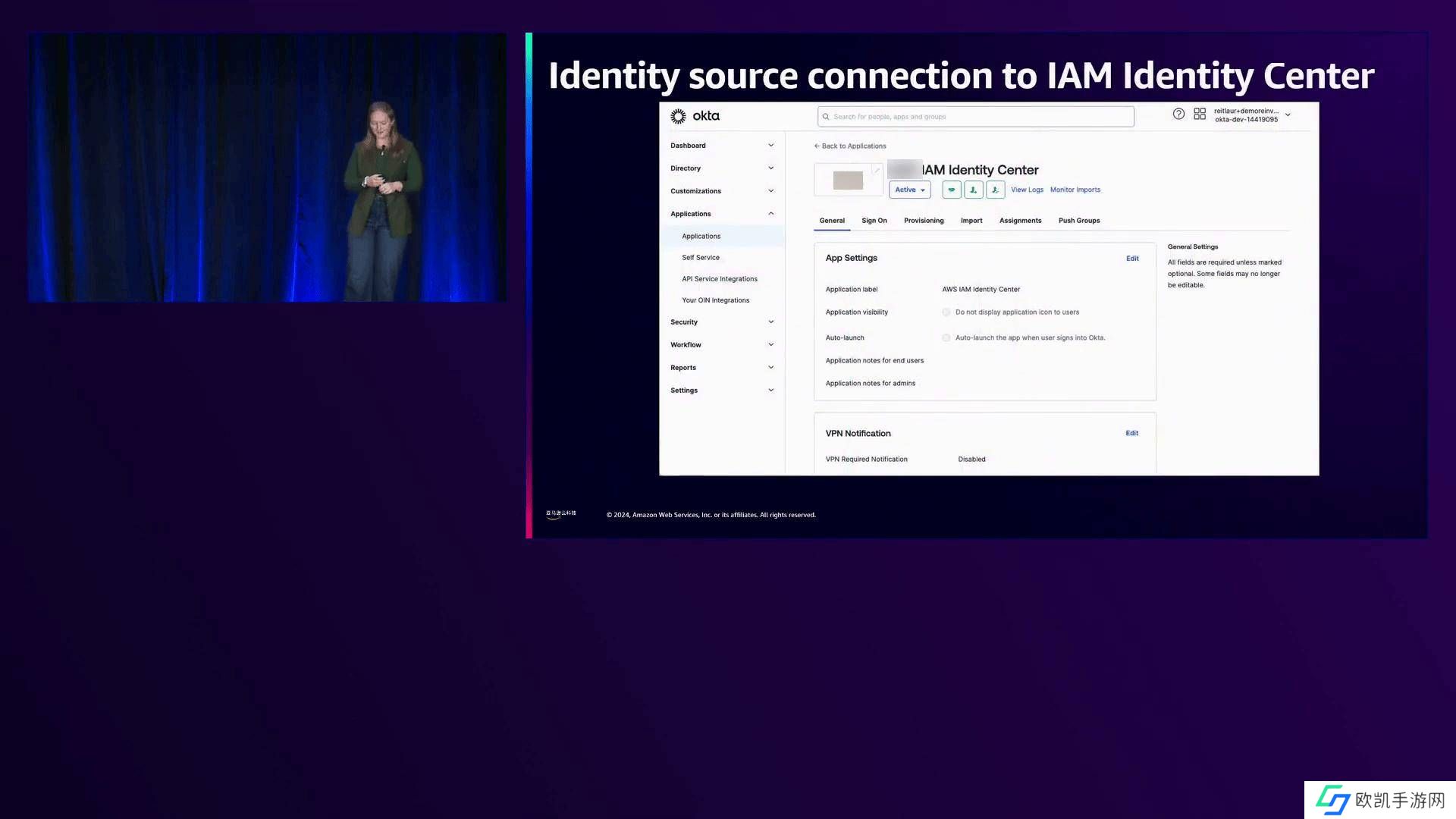Switch to the Import tab
Screen dimensions: 1456x819
point(971,221)
